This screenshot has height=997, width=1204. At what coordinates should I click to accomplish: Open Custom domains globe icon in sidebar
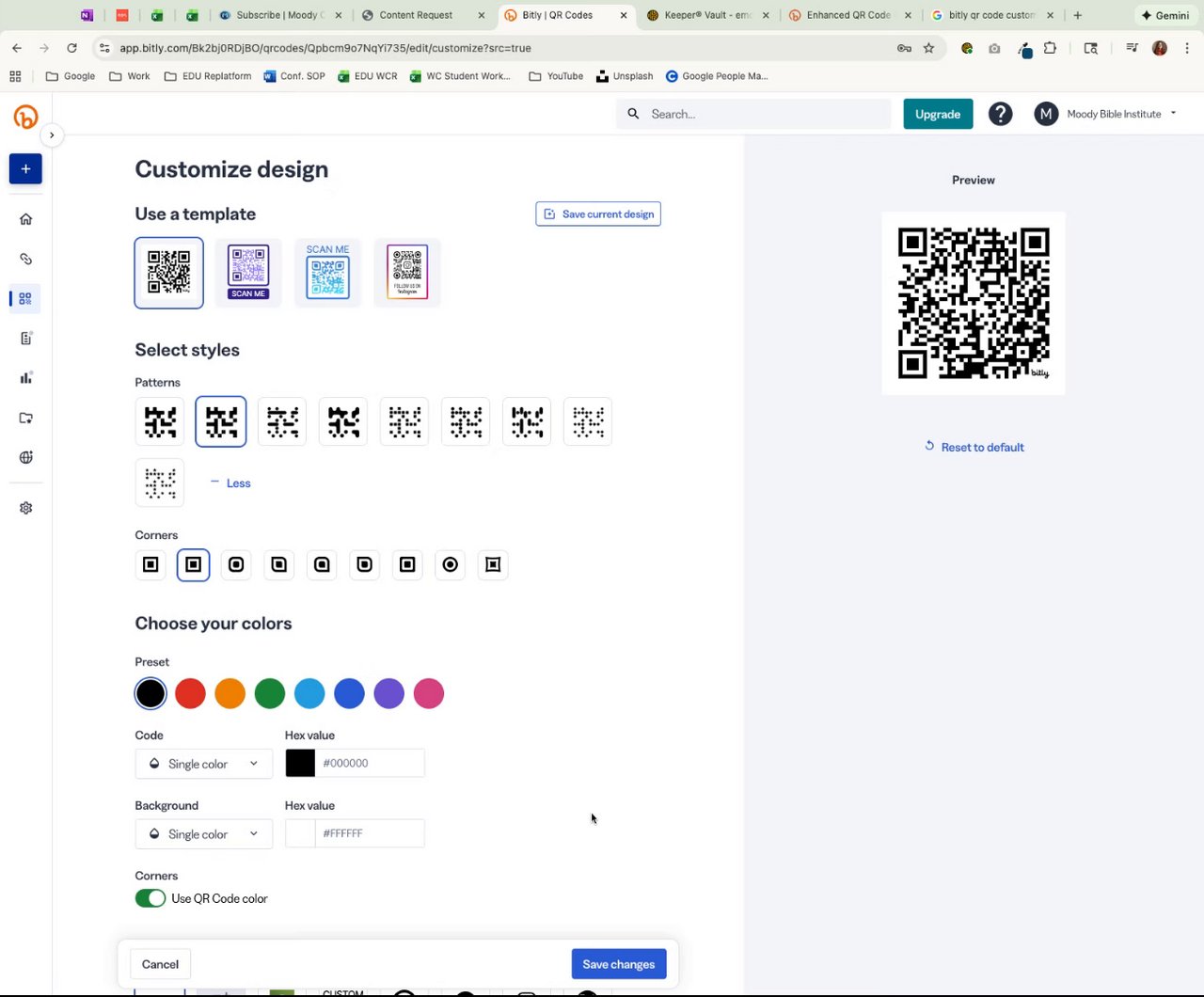(x=25, y=458)
